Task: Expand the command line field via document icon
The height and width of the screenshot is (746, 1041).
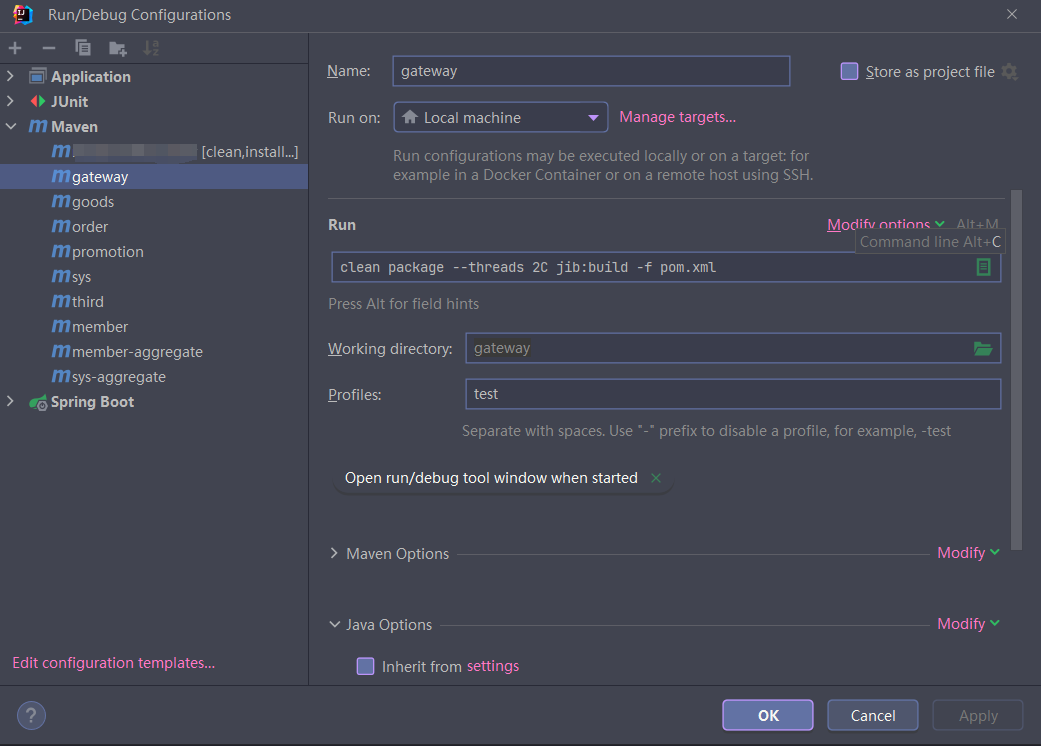Action: click(983, 267)
